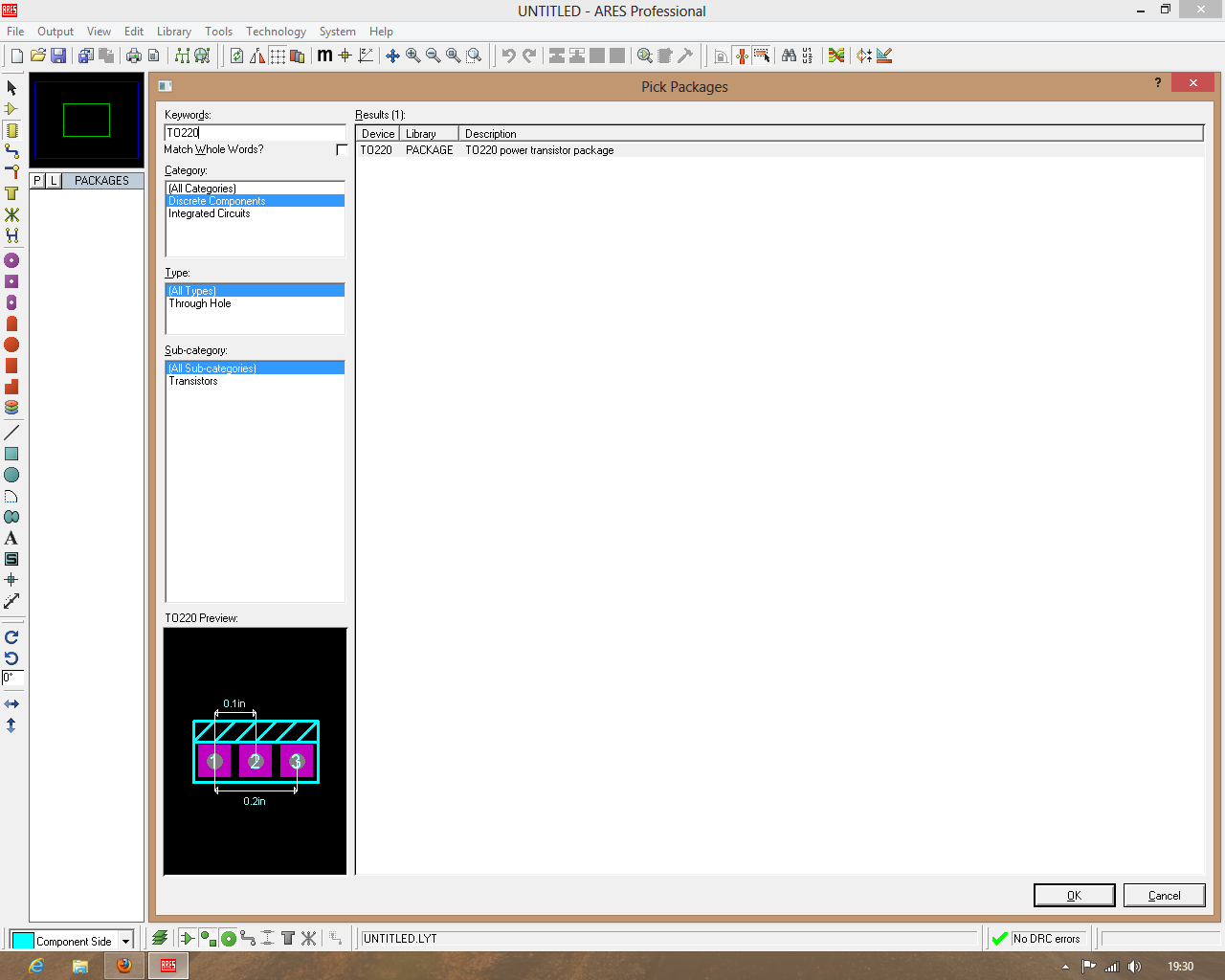Screen dimensions: 1225x980
Task: Click the binoculars search icon
Action: click(x=789, y=56)
